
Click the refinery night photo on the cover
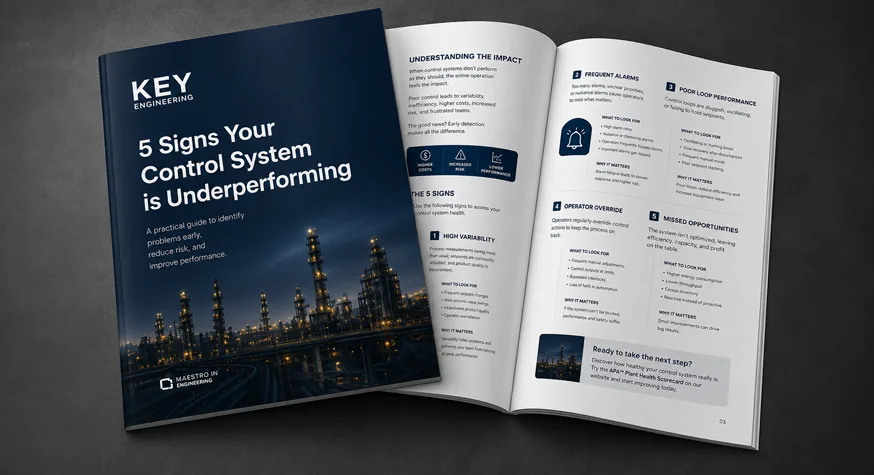tap(279, 312)
